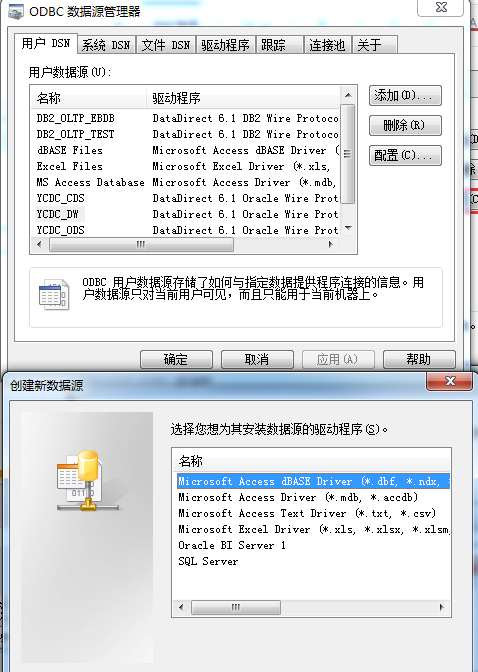
Task: Show the 关于 tab
Action: tap(375, 45)
